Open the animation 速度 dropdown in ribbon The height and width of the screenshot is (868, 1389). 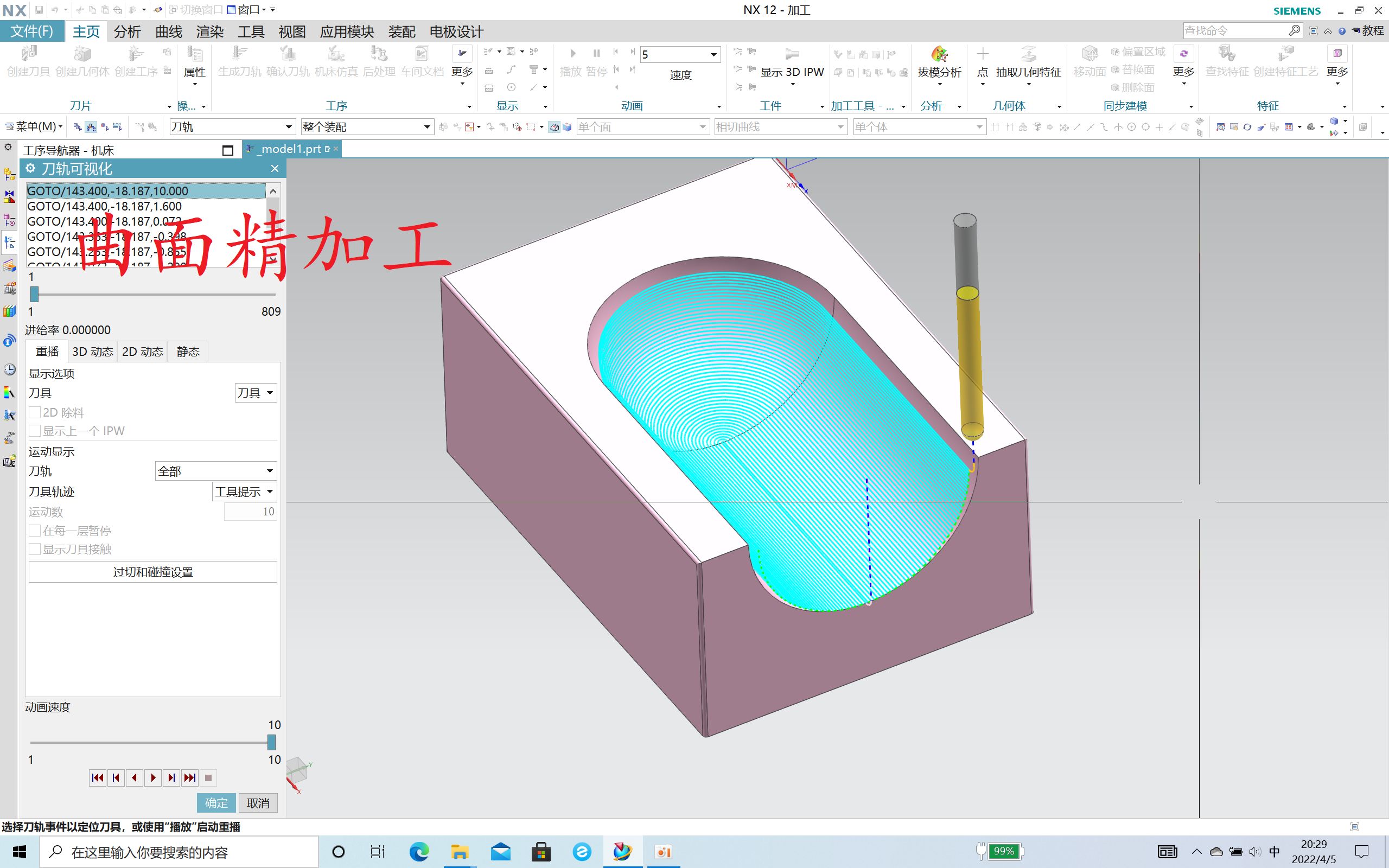coord(680,55)
